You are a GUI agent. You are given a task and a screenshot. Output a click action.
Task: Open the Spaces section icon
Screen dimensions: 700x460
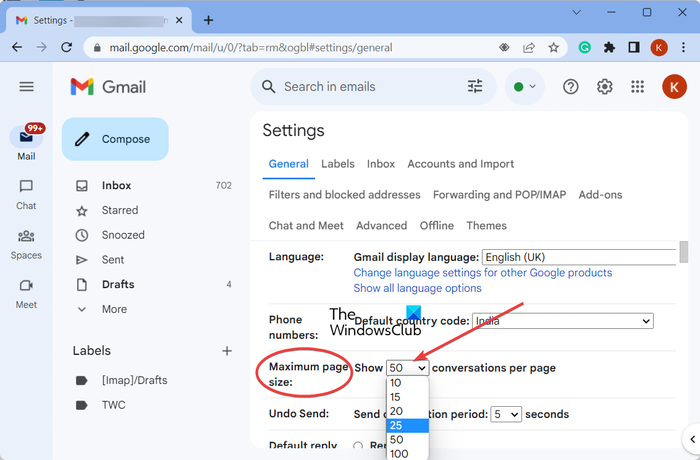click(26, 236)
